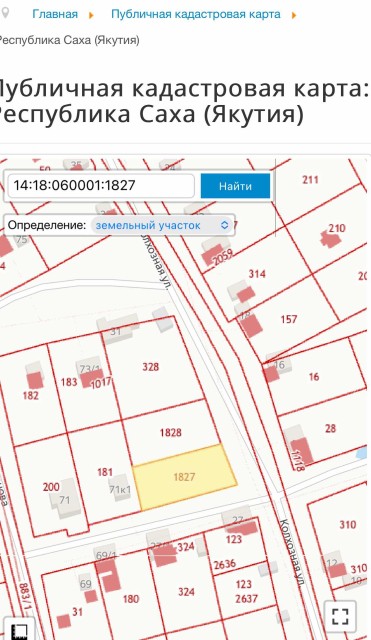Viewport: 371px width, 640px height.
Task: Click building label 69/1 on the map
Action: 107,556
